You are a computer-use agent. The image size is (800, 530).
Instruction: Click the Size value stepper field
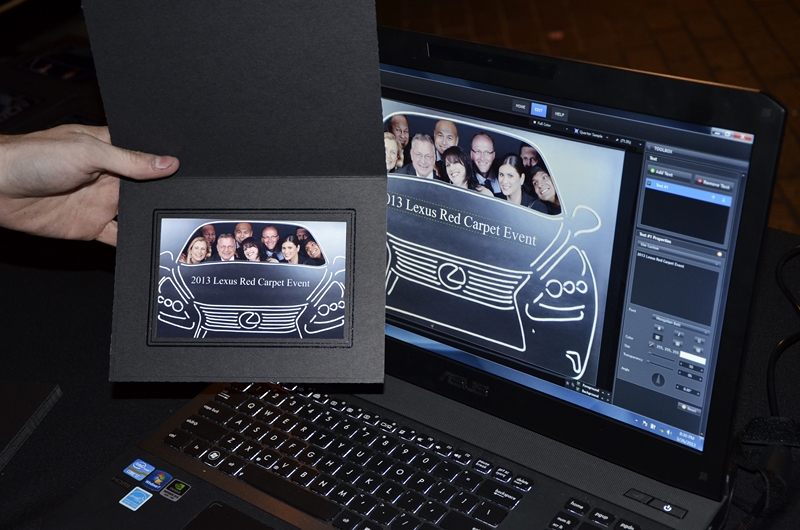coord(691,367)
